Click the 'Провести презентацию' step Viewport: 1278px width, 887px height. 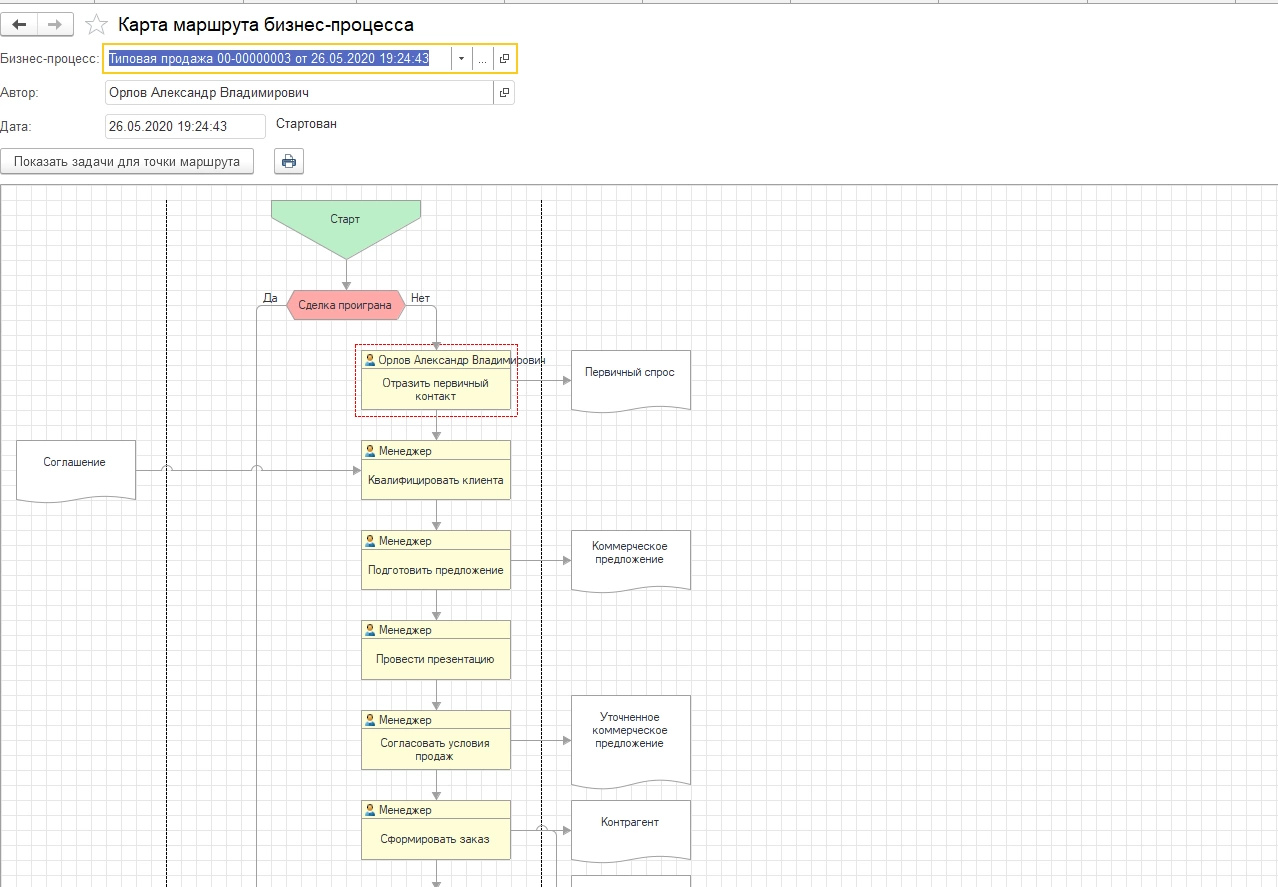435,660
